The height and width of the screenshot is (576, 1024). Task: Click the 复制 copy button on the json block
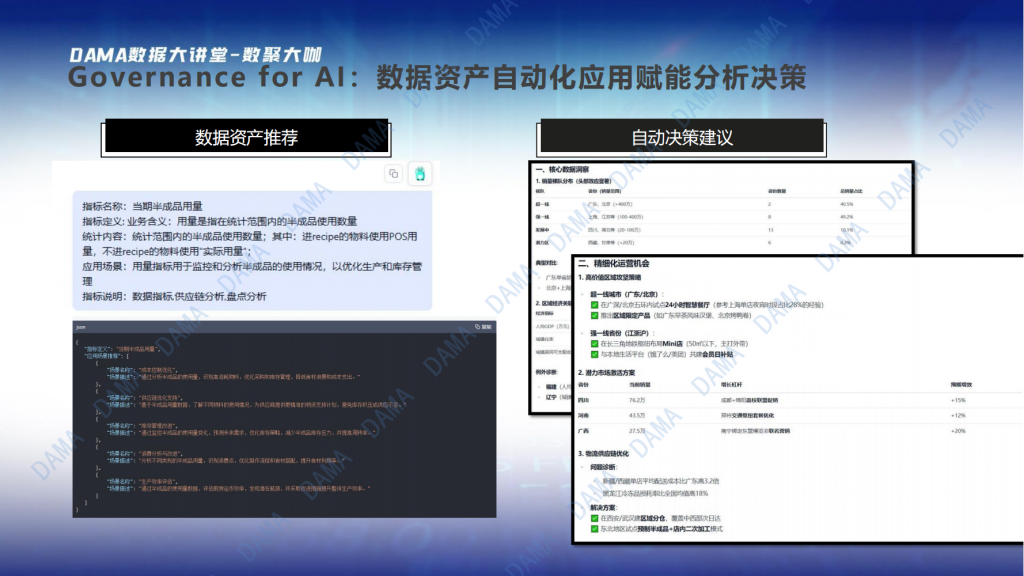click(x=483, y=327)
